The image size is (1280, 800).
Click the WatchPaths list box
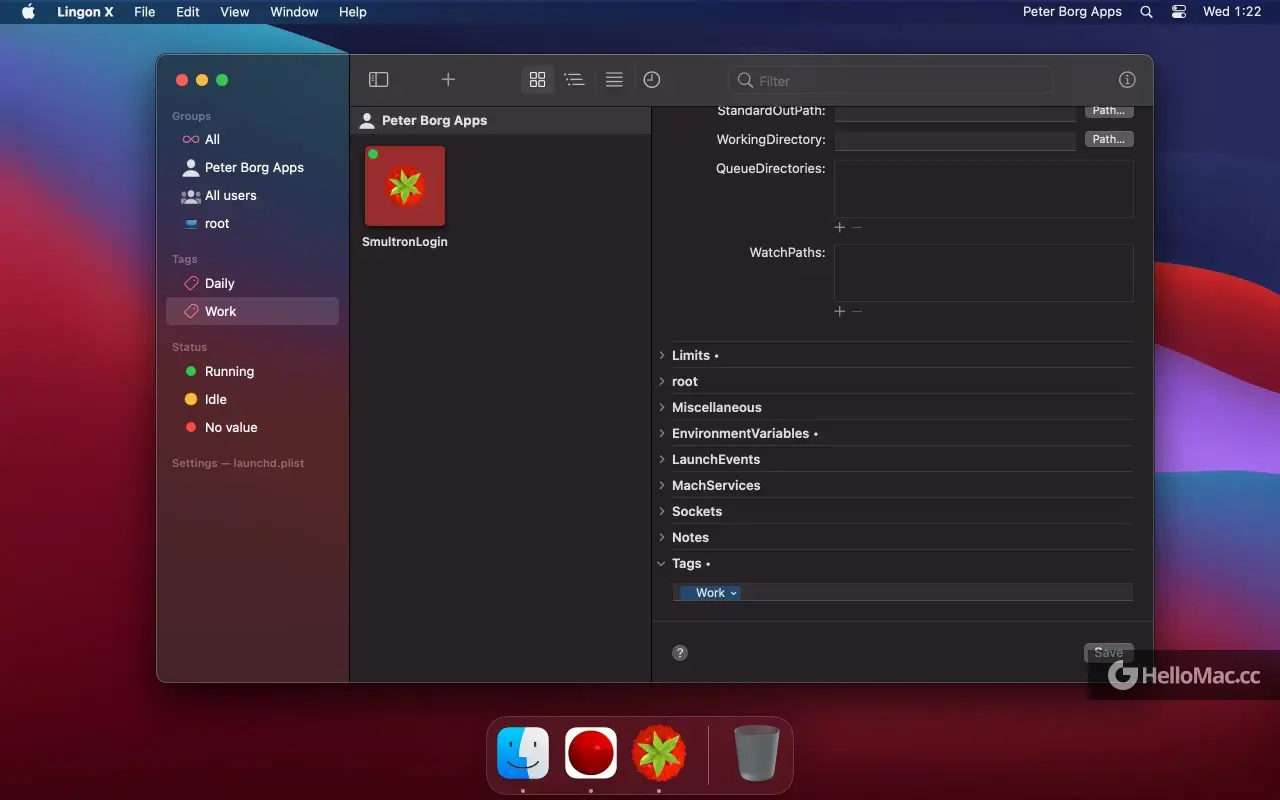(x=984, y=273)
